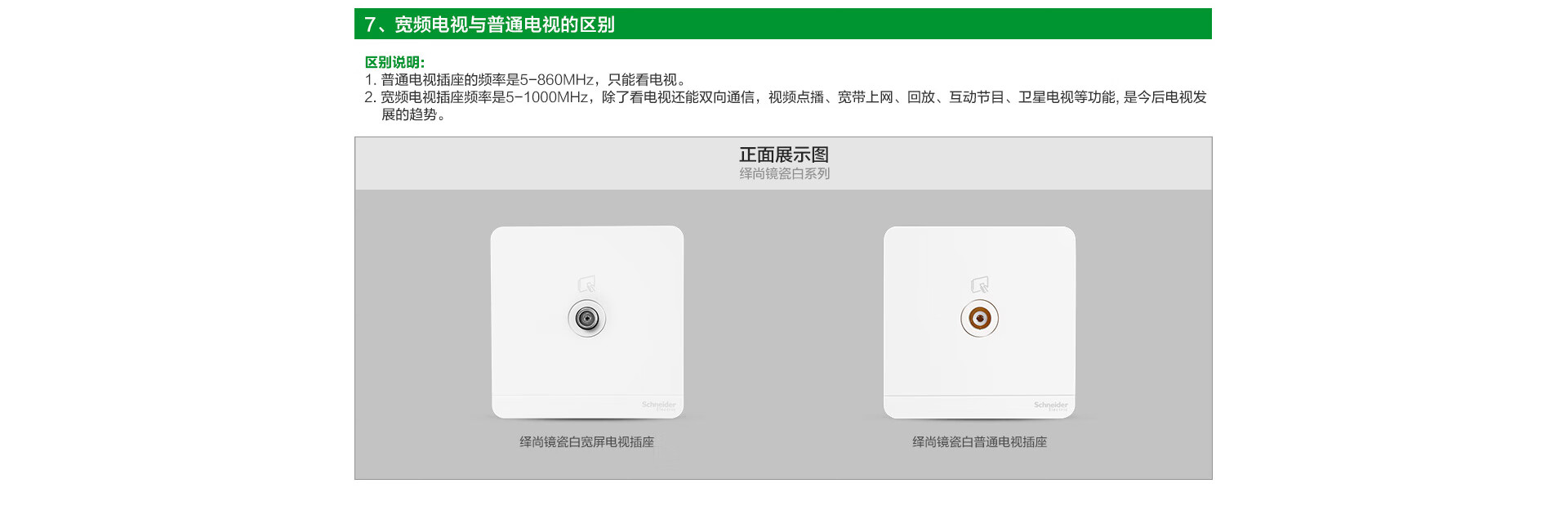Click the TV symbol icon above the silver port

[x=587, y=284]
